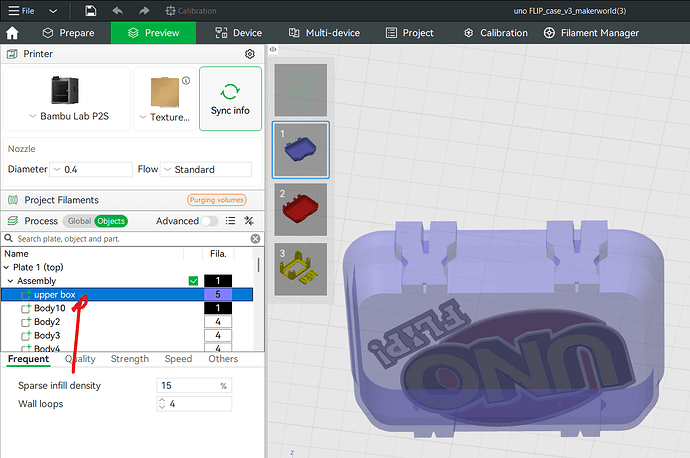Click the Fila. column header

click(x=218, y=254)
